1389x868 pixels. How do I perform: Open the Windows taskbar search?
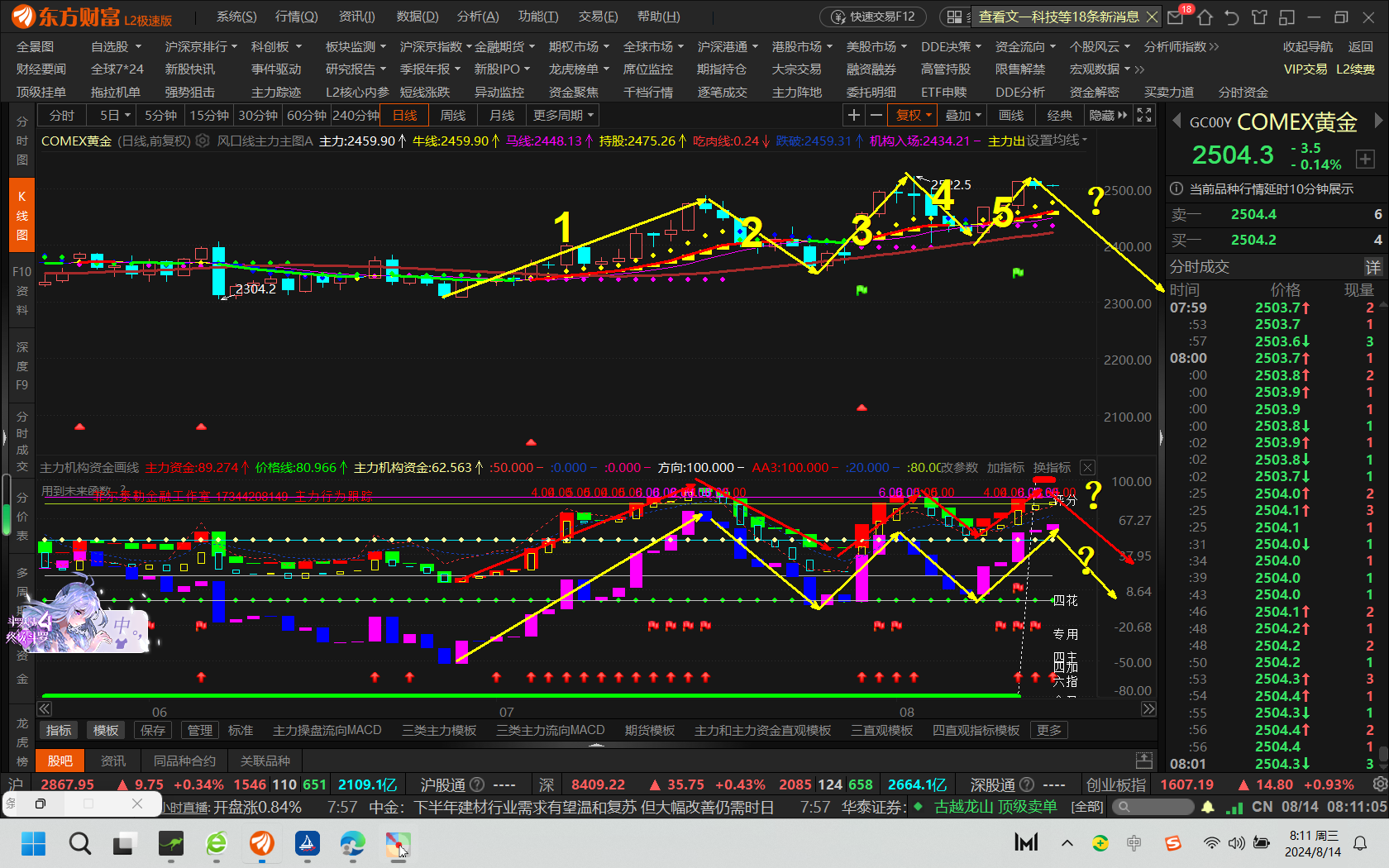(80, 844)
